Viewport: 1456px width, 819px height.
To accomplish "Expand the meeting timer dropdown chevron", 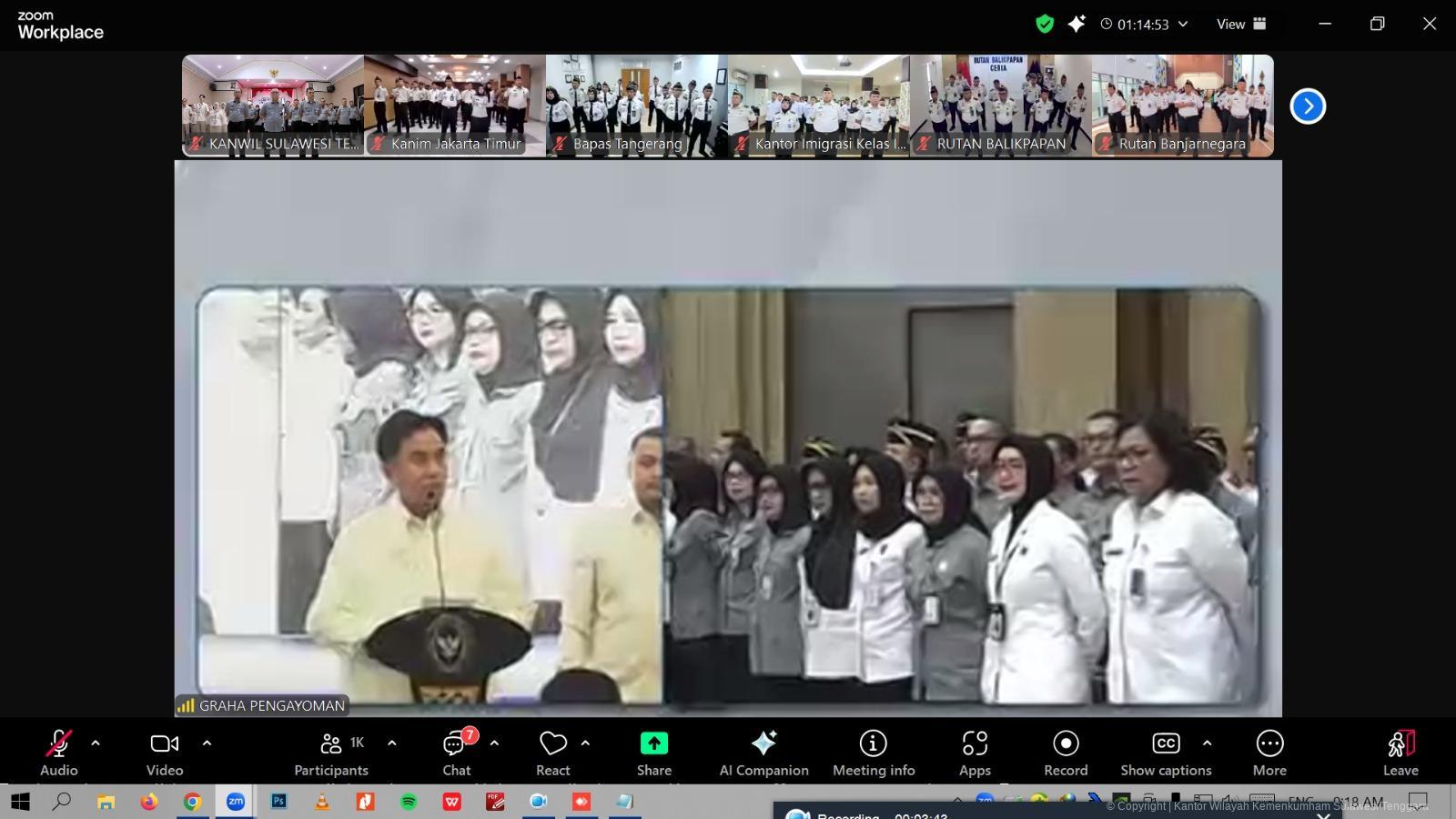I will tap(1183, 25).
